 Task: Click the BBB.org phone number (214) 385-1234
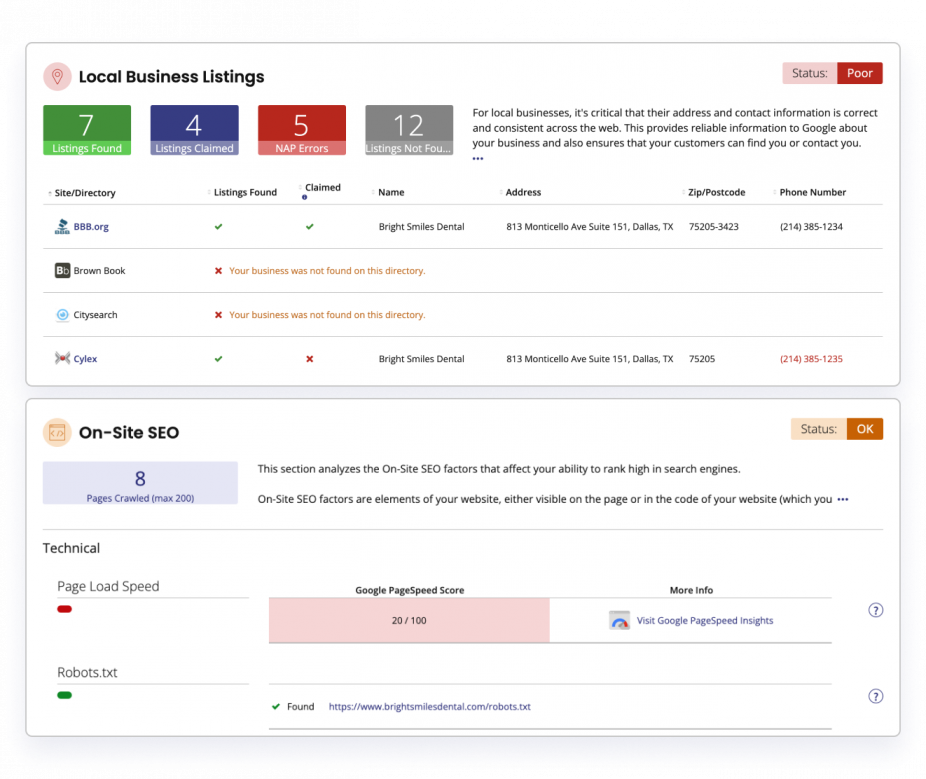coord(811,227)
